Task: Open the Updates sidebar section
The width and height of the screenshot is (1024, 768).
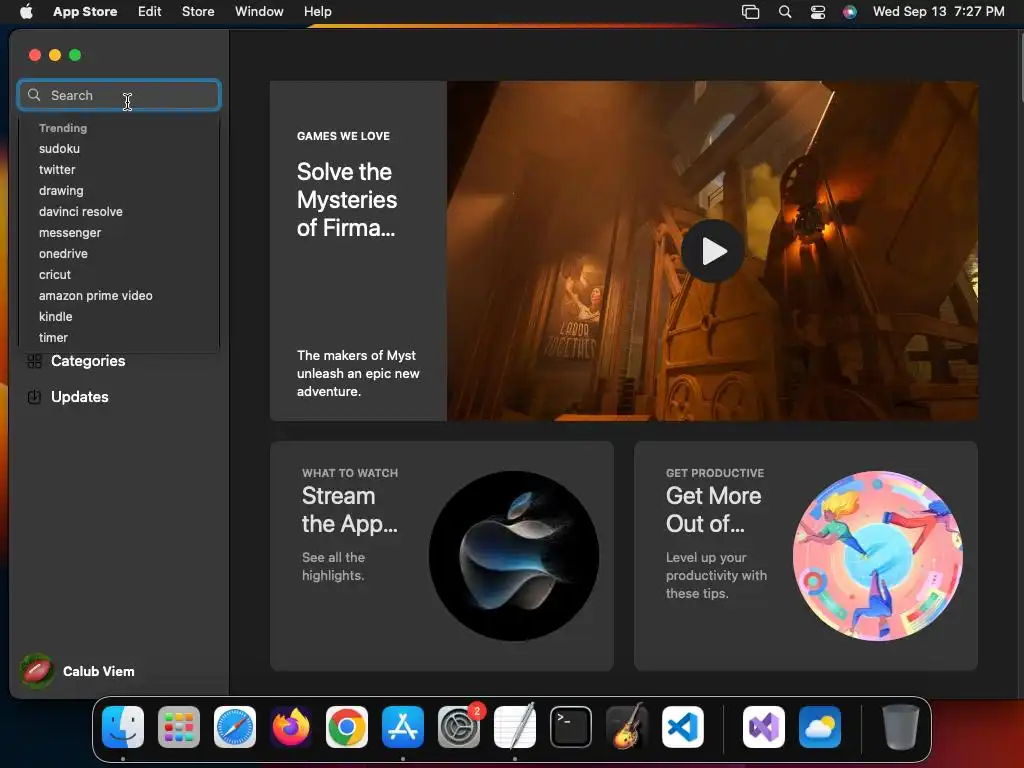Action: pyautogui.click(x=79, y=397)
